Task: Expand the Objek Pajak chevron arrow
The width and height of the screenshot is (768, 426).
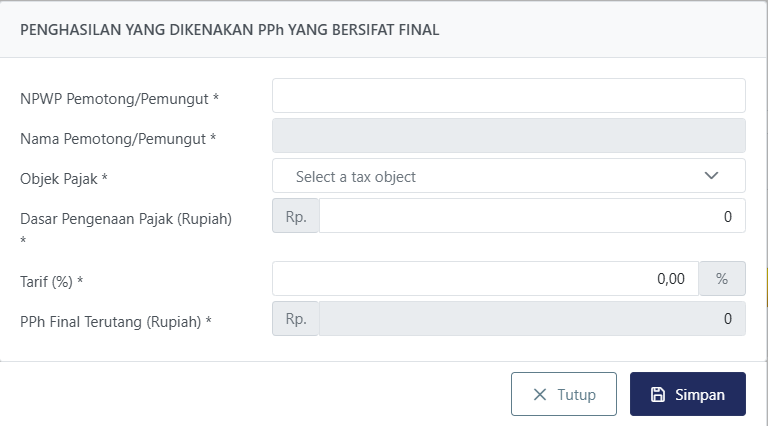Action: (x=712, y=176)
